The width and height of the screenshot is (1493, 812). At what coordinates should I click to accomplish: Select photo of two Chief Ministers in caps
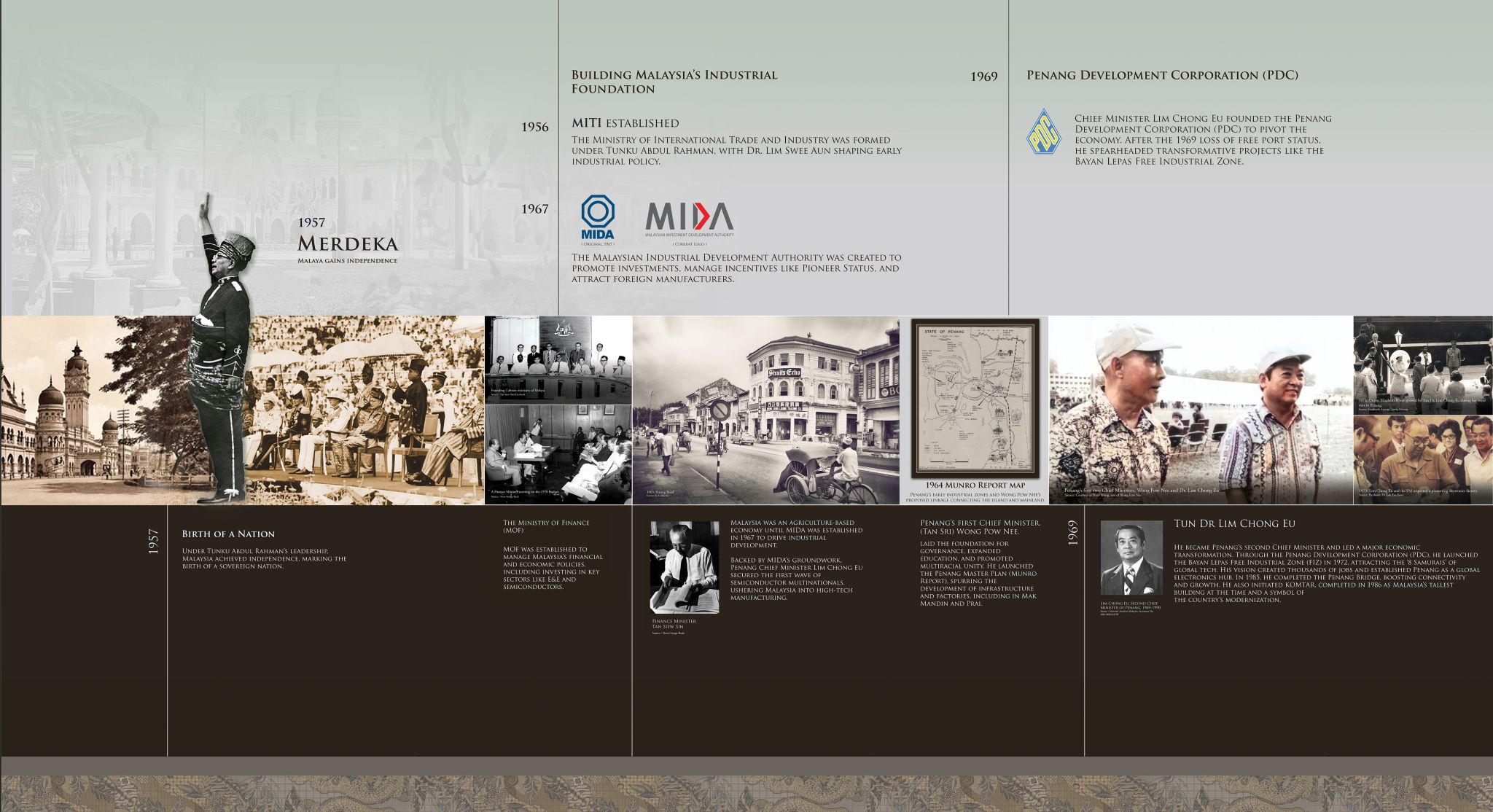(x=1200, y=410)
